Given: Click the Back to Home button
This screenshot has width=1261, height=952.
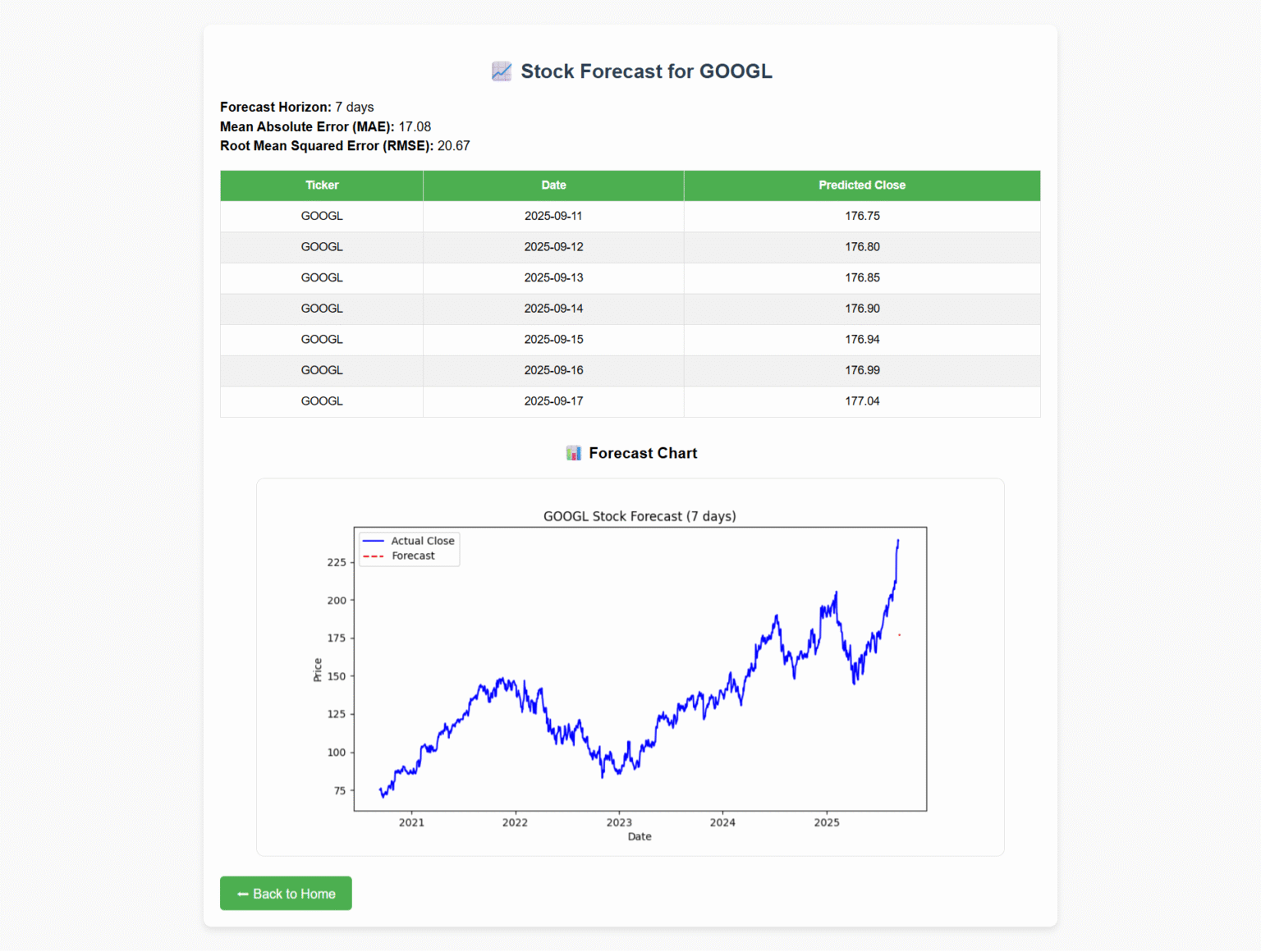Looking at the screenshot, I should click(286, 893).
